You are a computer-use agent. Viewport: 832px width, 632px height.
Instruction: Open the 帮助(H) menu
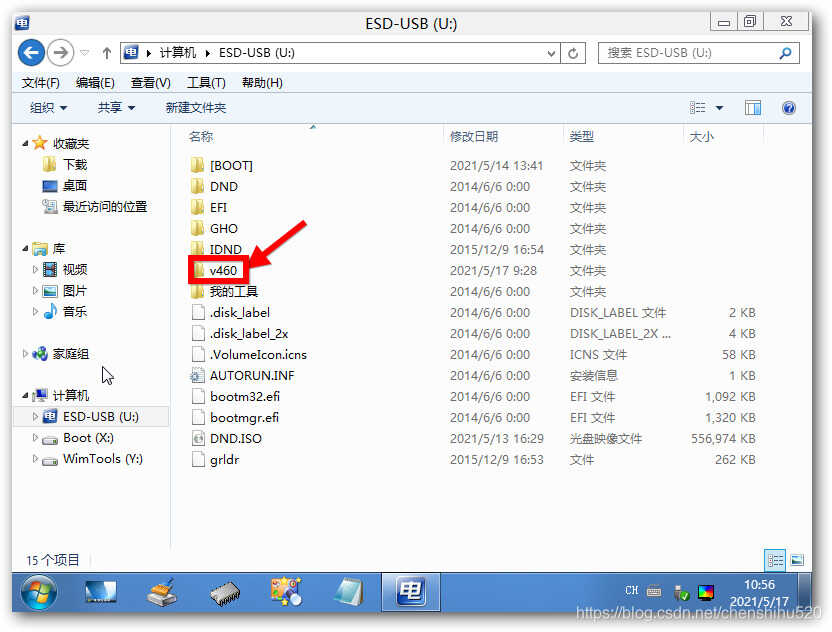point(262,83)
